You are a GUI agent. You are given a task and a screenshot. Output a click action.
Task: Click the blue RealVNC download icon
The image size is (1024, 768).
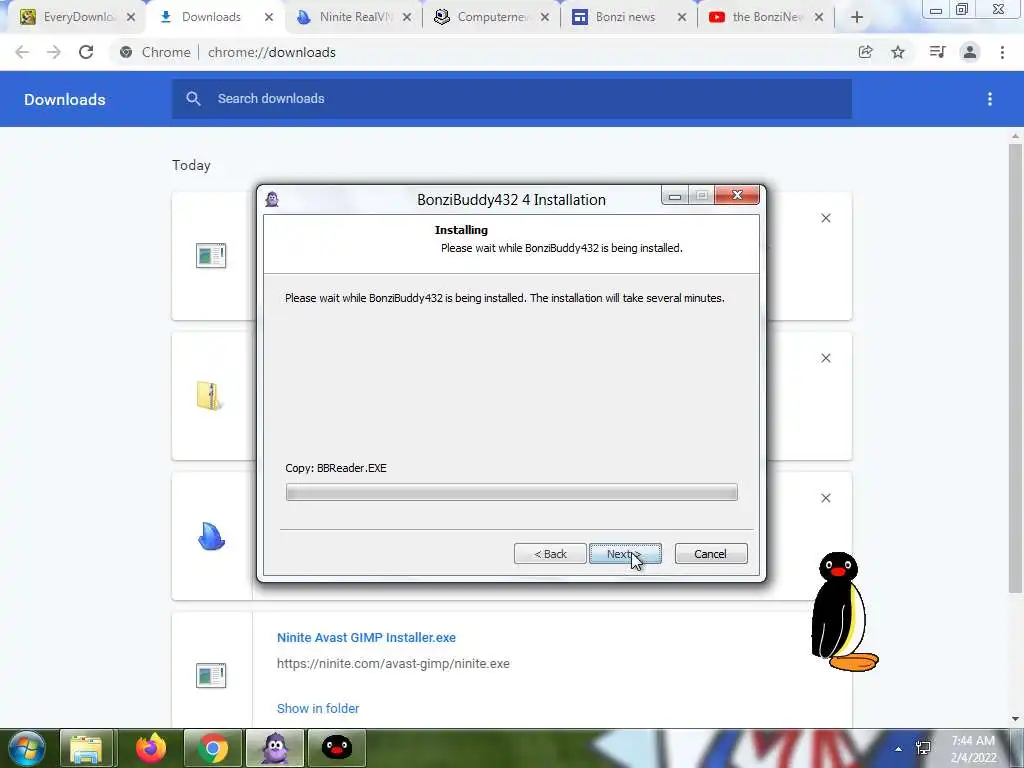click(x=211, y=536)
